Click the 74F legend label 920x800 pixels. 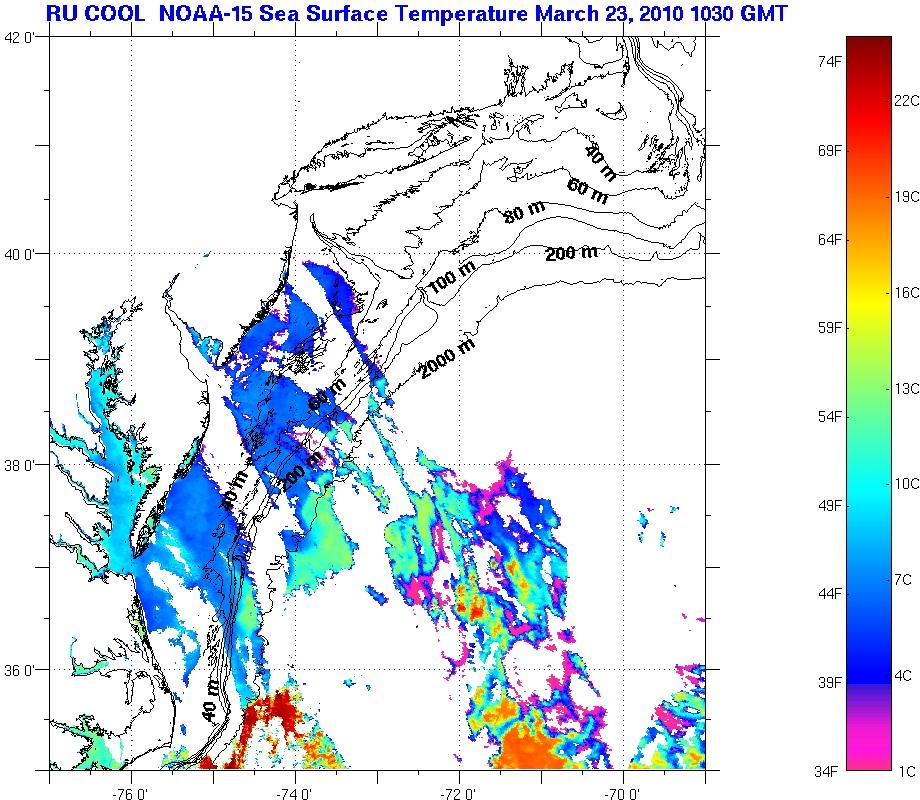[830, 62]
